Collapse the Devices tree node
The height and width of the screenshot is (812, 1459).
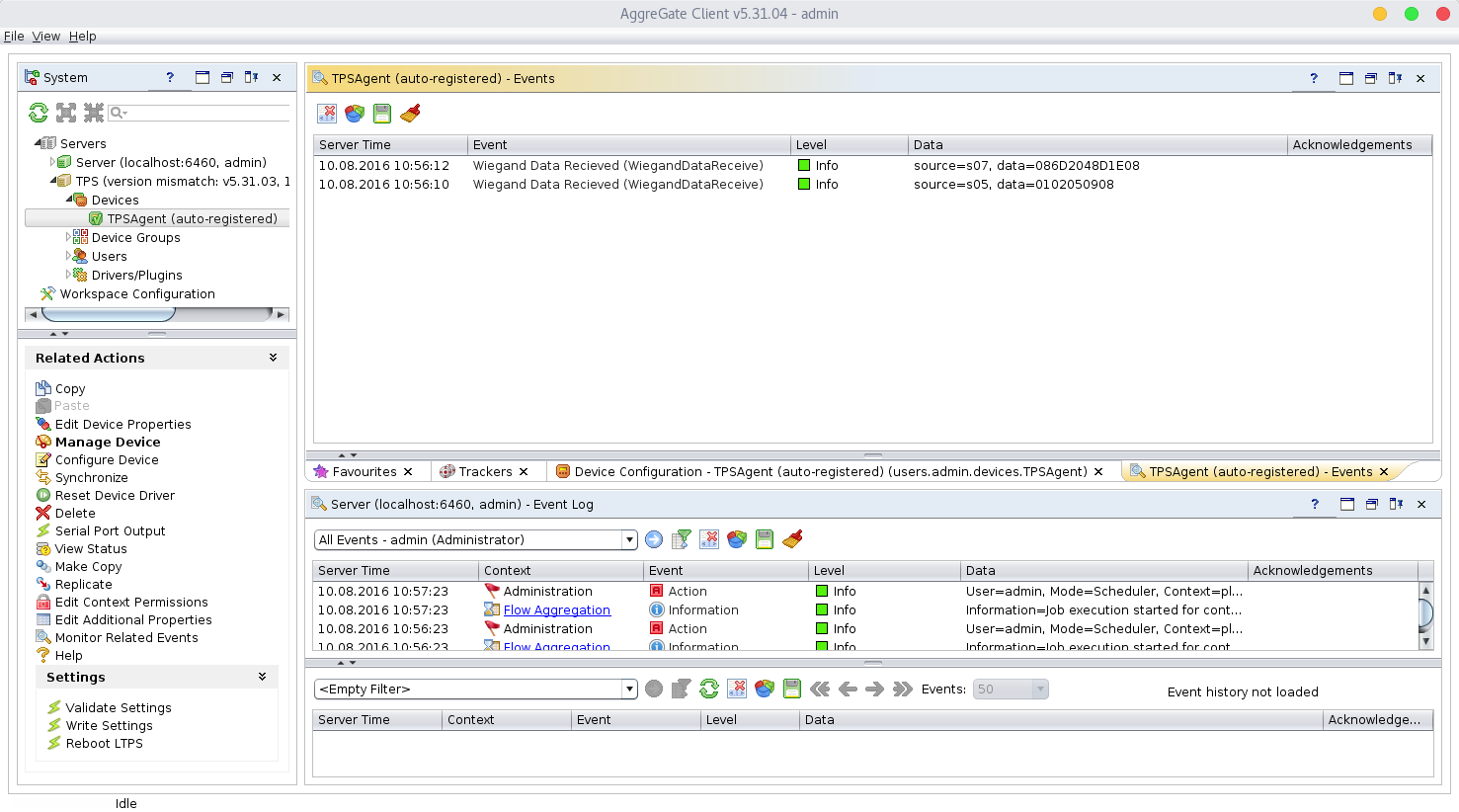coord(69,200)
